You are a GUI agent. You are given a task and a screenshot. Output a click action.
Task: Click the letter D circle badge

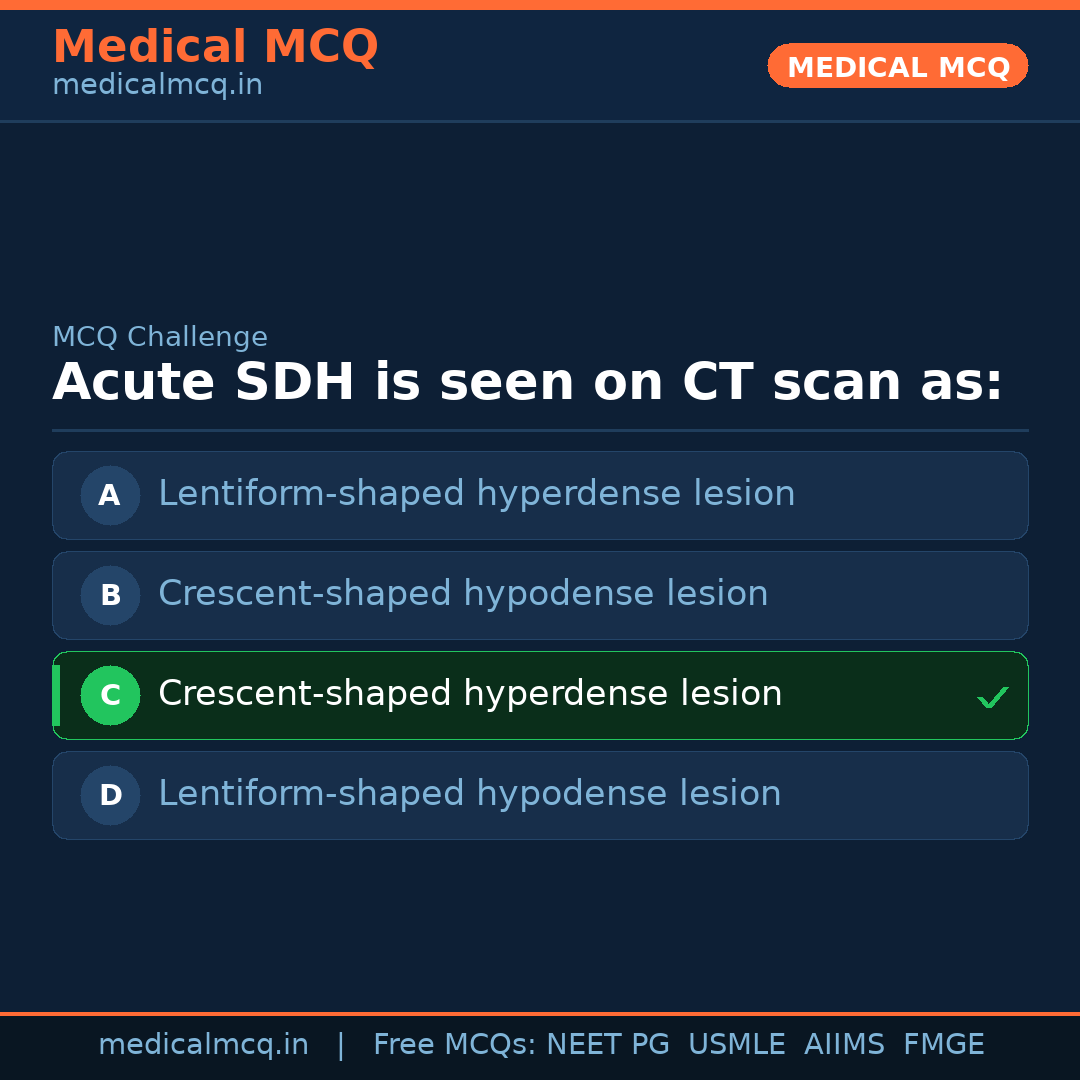coord(110,795)
